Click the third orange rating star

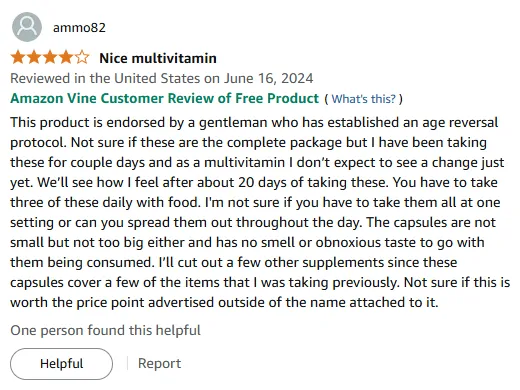pyautogui.click(x=50, y=58)
